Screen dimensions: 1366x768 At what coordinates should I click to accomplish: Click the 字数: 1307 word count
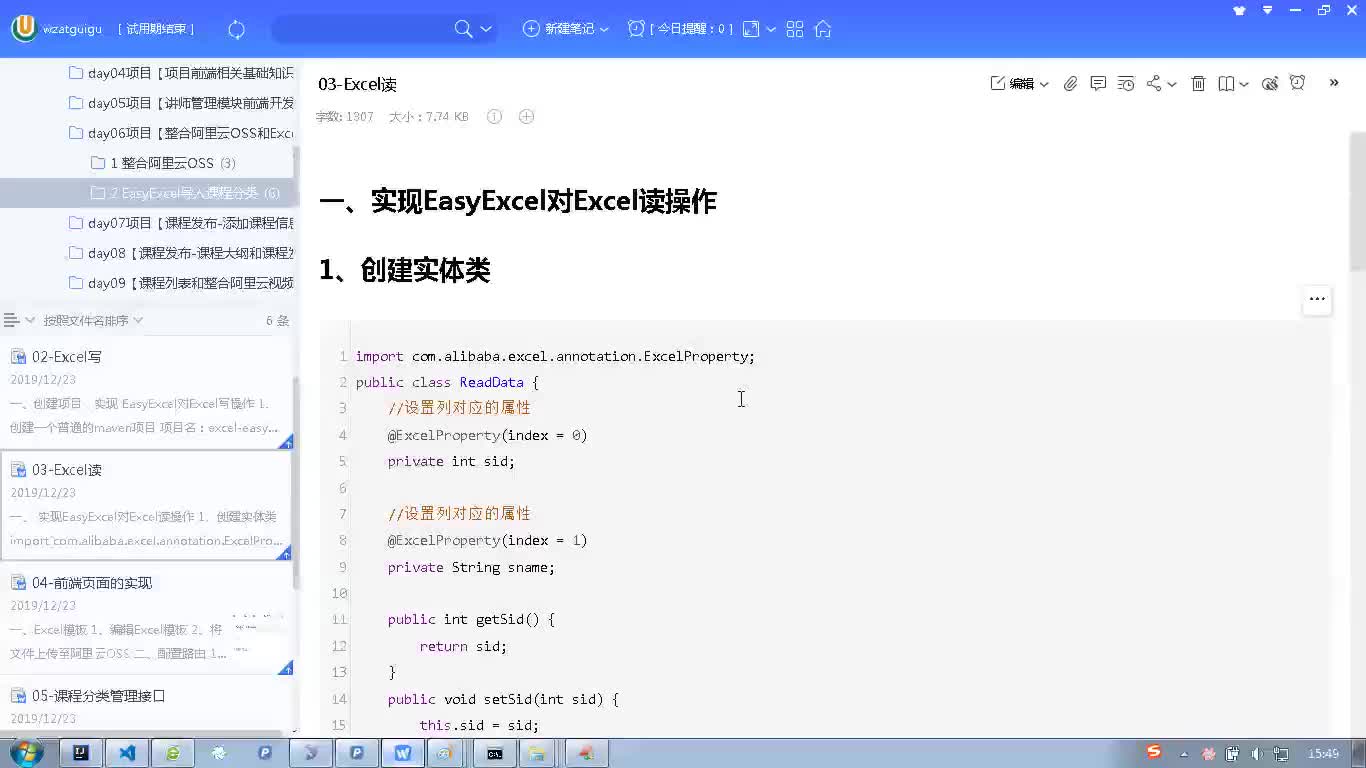coord(345,117)
